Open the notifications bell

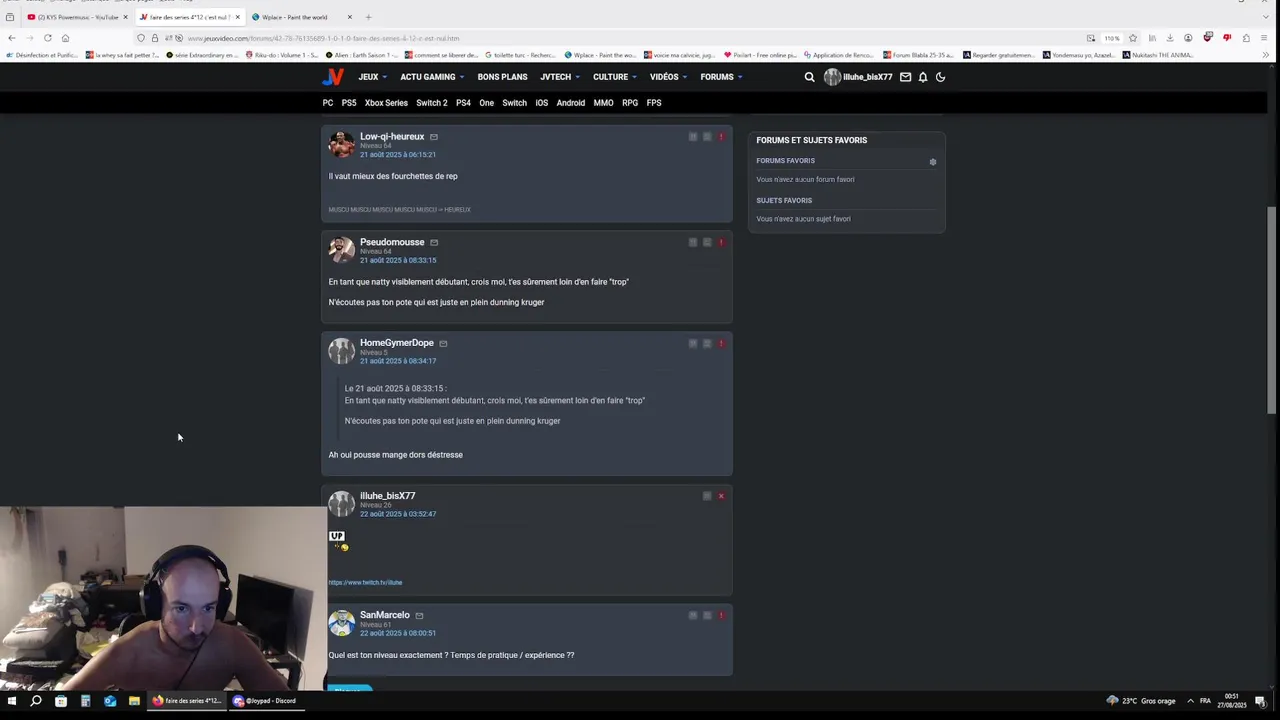tap(923, 77)
